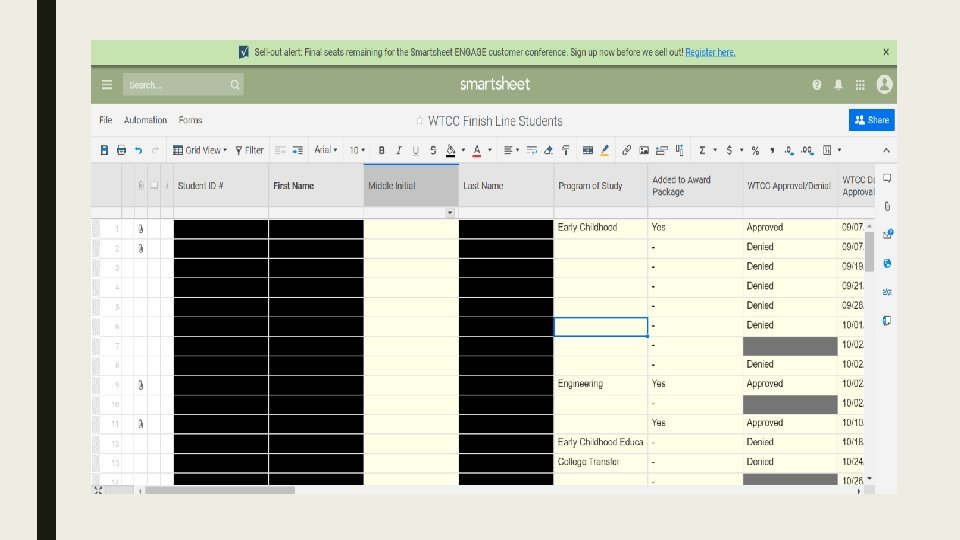
Task: Open the help question mark icon
Action: [x=817, y=85]
